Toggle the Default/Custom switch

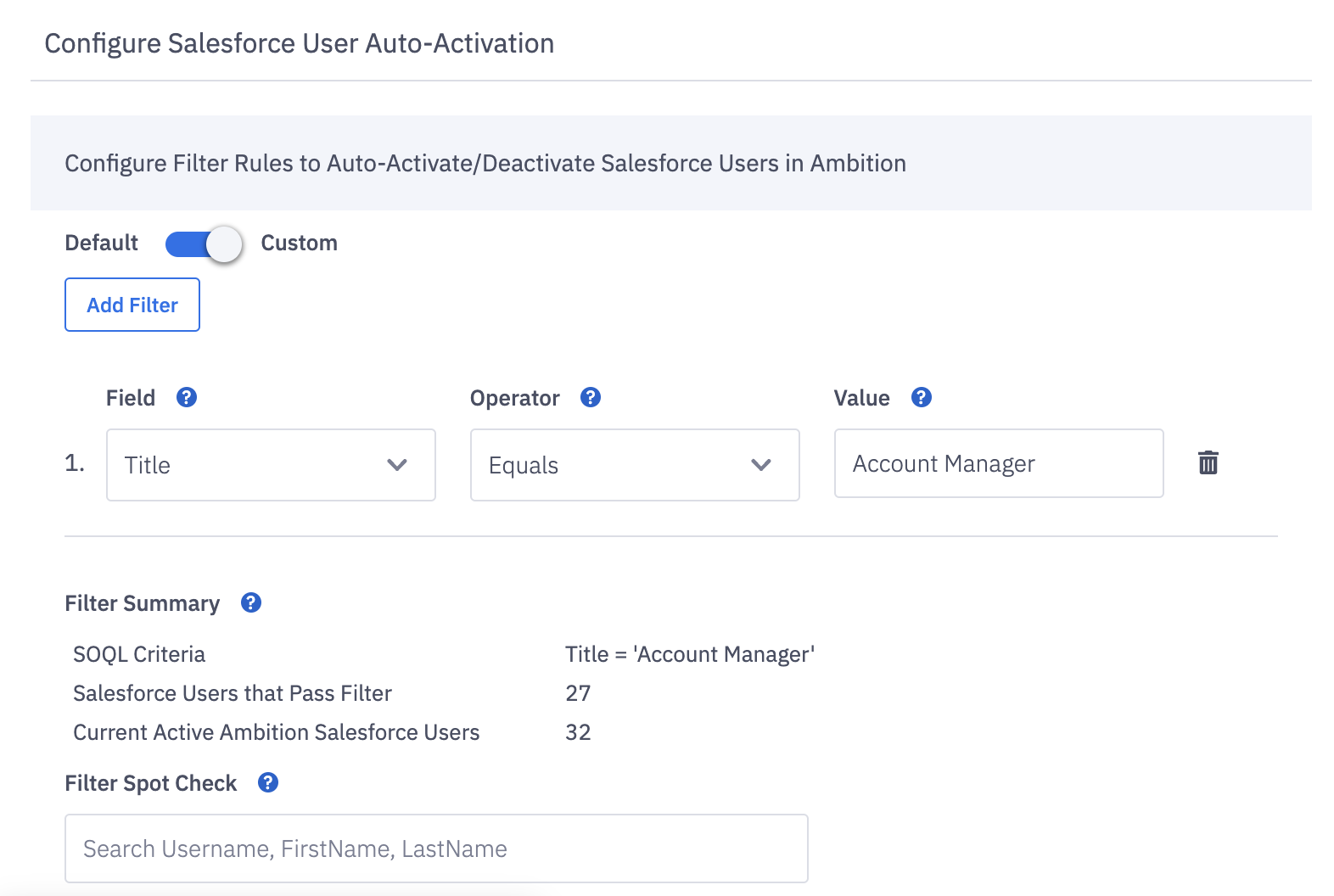[x=204, y=244]
